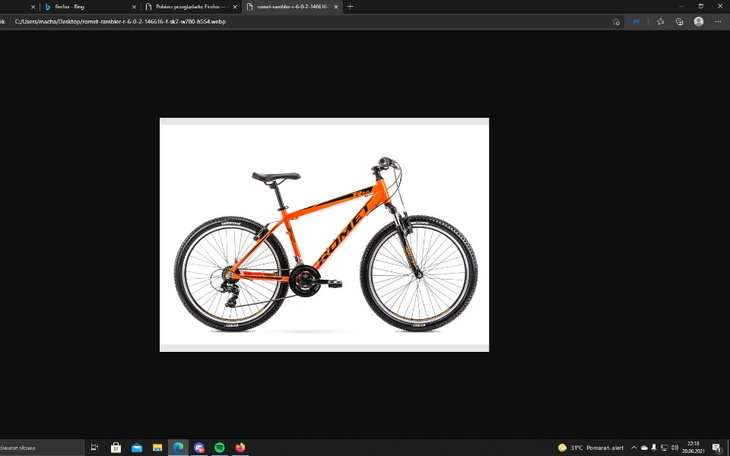Viewport: 730px width, 456px height.
Task: Open File Explorer from the taskbar
Action: pos(158,448)
